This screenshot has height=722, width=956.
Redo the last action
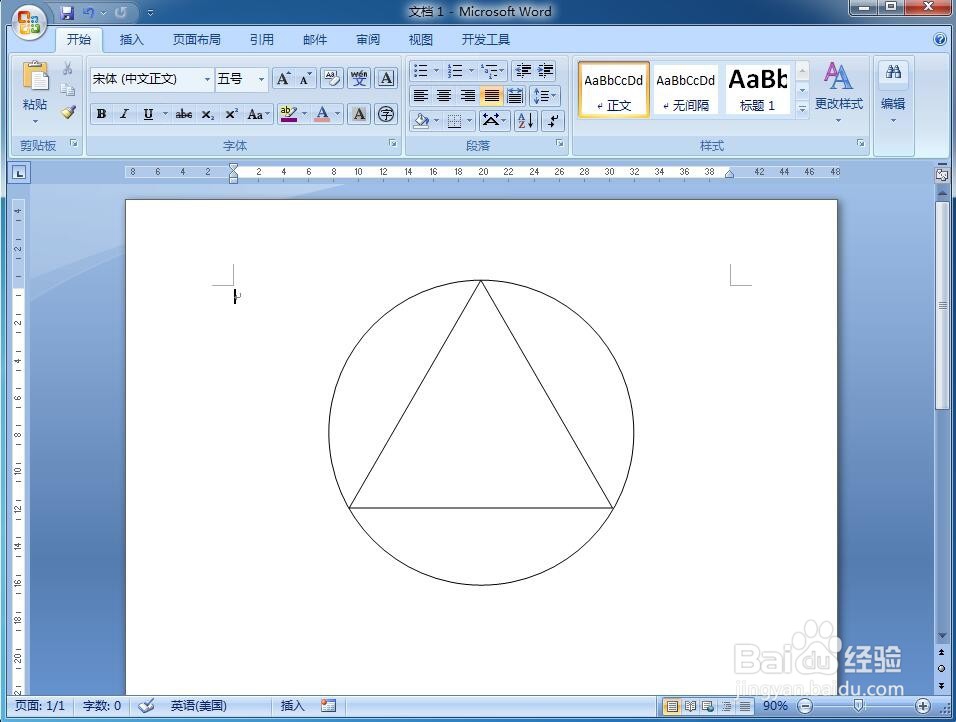pyautogui.click(x=121, y=12)
